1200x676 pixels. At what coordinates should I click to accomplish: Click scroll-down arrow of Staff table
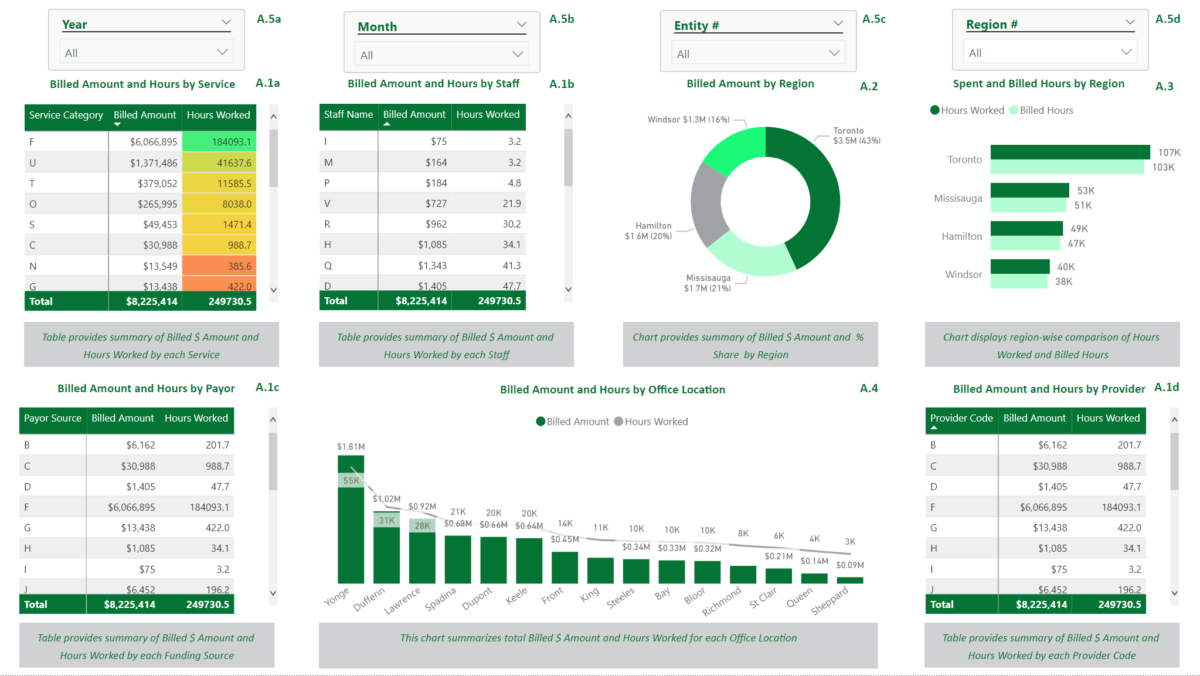tap(569, 289)
